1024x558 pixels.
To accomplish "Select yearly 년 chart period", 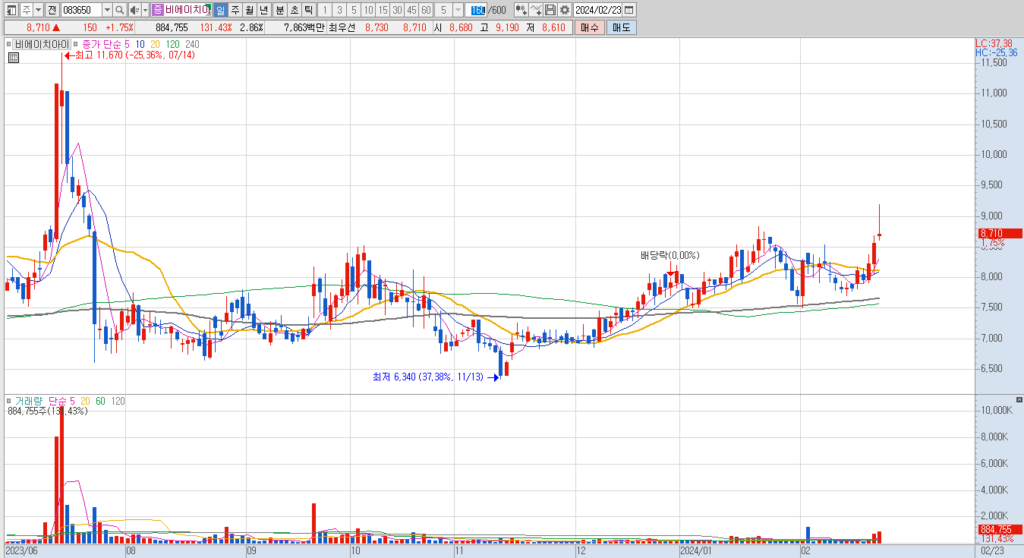I will 264,10.
